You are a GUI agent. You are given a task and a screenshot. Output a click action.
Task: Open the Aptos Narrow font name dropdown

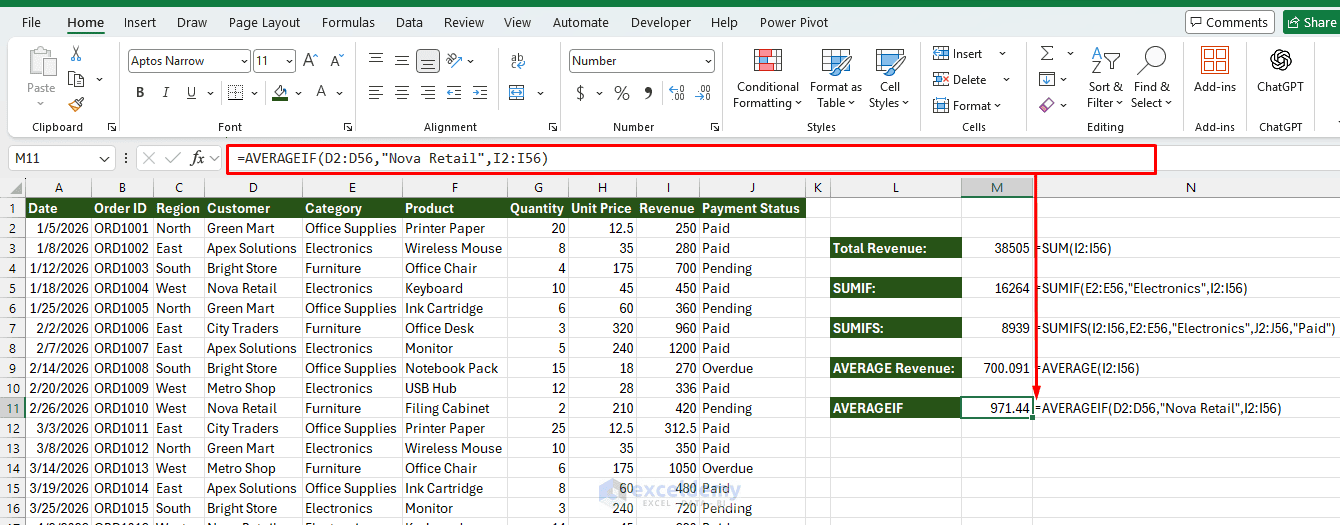tap(244, 62)
